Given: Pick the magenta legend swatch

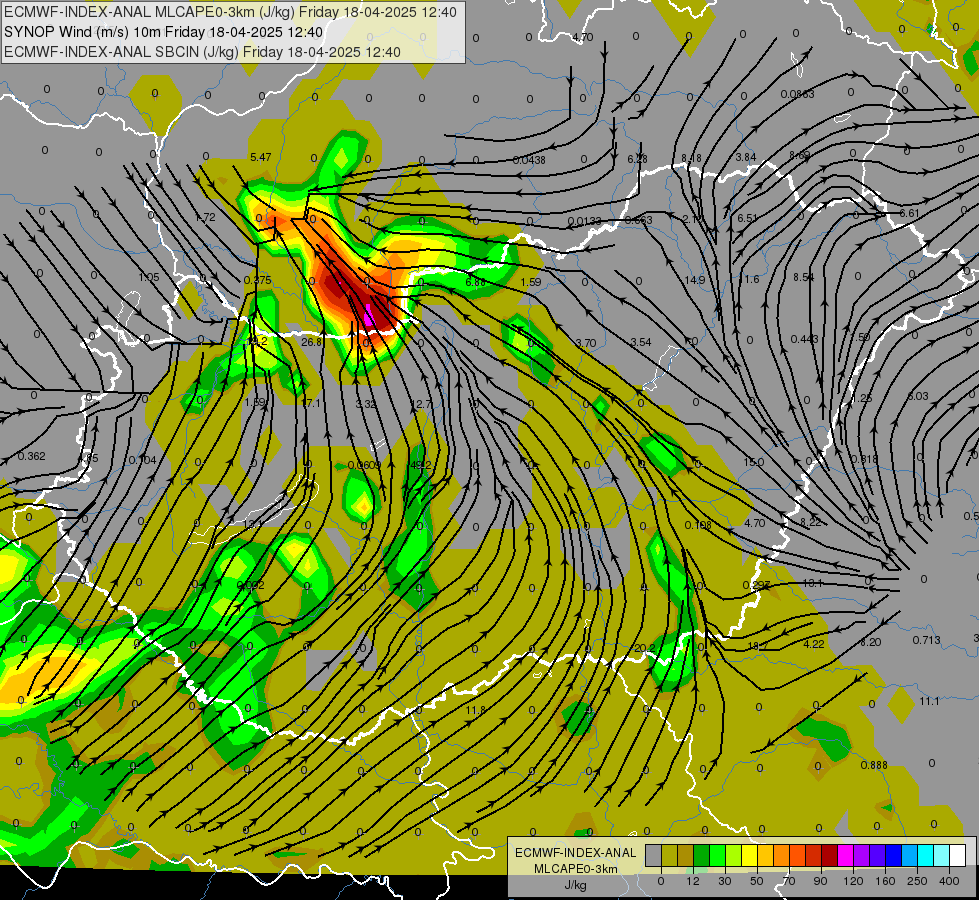Looking at the screenshot, I should pyautogui.click(x=846, y=856).
